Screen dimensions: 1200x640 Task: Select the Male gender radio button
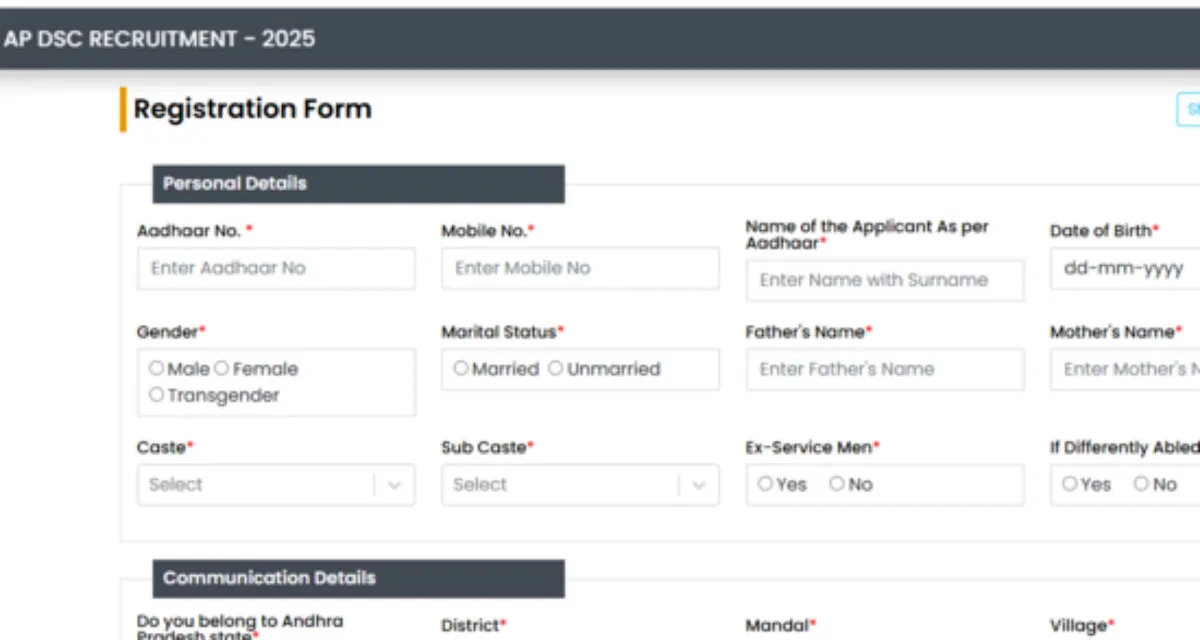(x=156, y=368)
